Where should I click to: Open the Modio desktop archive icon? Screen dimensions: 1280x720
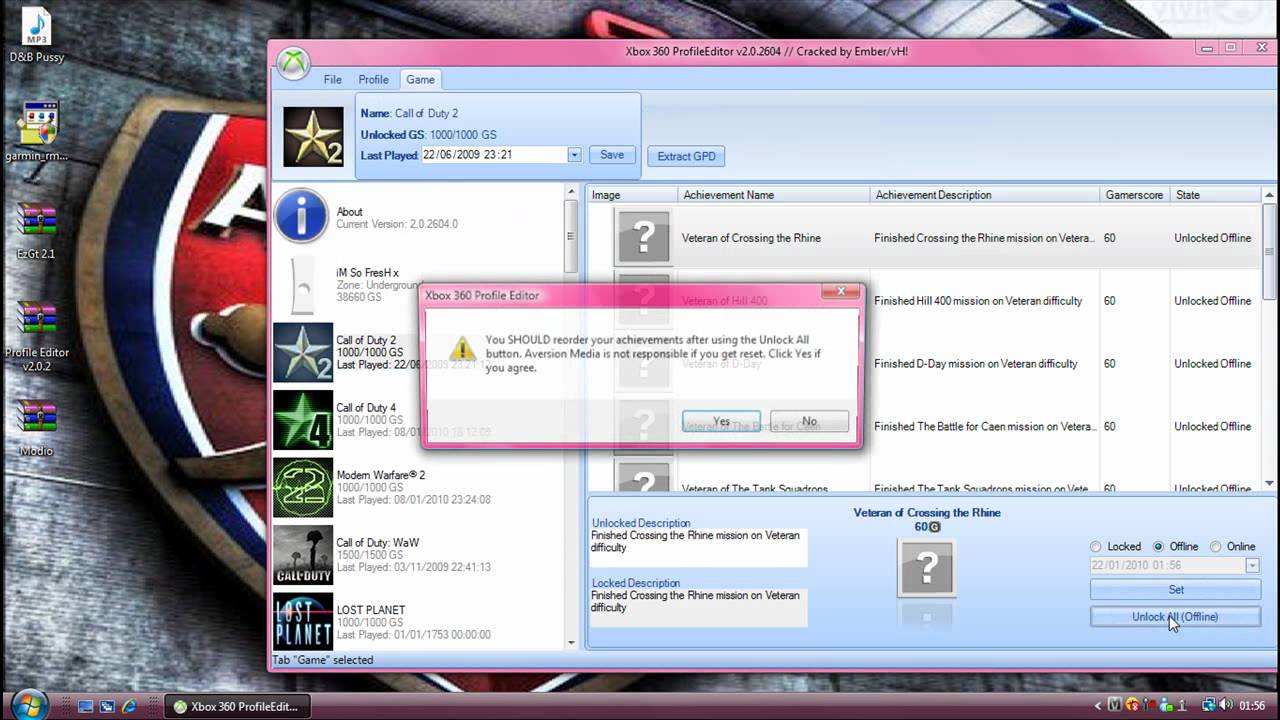coord(37,417)
